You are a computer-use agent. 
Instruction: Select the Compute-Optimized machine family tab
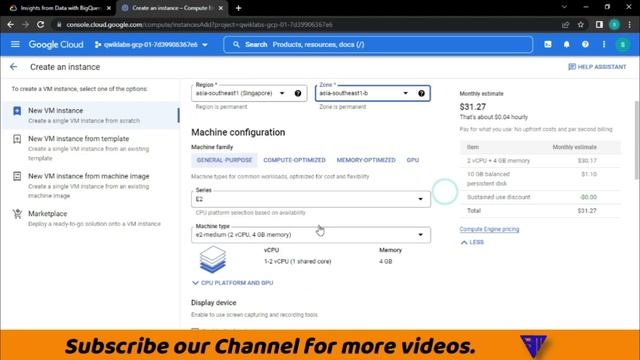294,160
